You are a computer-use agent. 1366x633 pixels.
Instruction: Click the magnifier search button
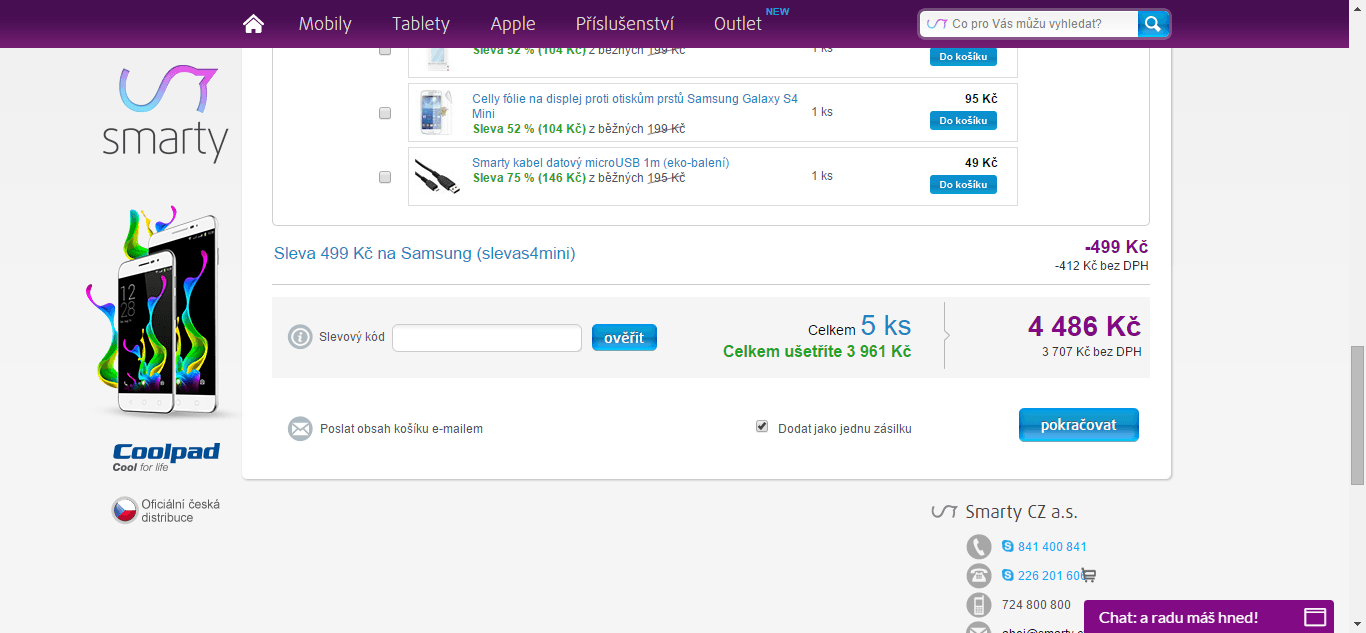[1153, 24]
